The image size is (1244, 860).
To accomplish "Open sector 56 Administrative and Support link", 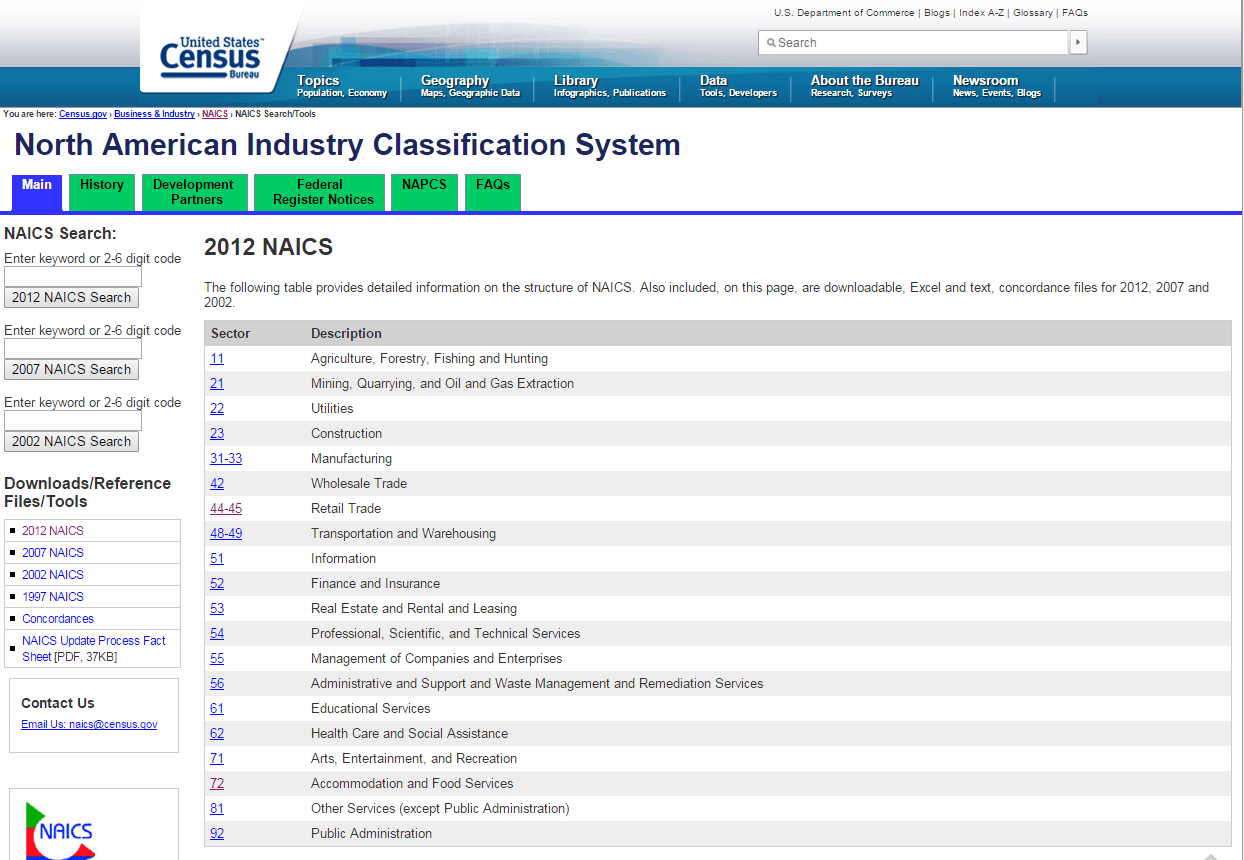I will (x=217, y=684).
